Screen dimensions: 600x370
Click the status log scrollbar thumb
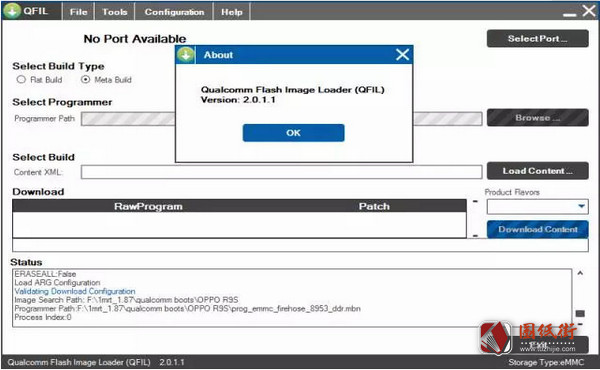pos(580,314)
